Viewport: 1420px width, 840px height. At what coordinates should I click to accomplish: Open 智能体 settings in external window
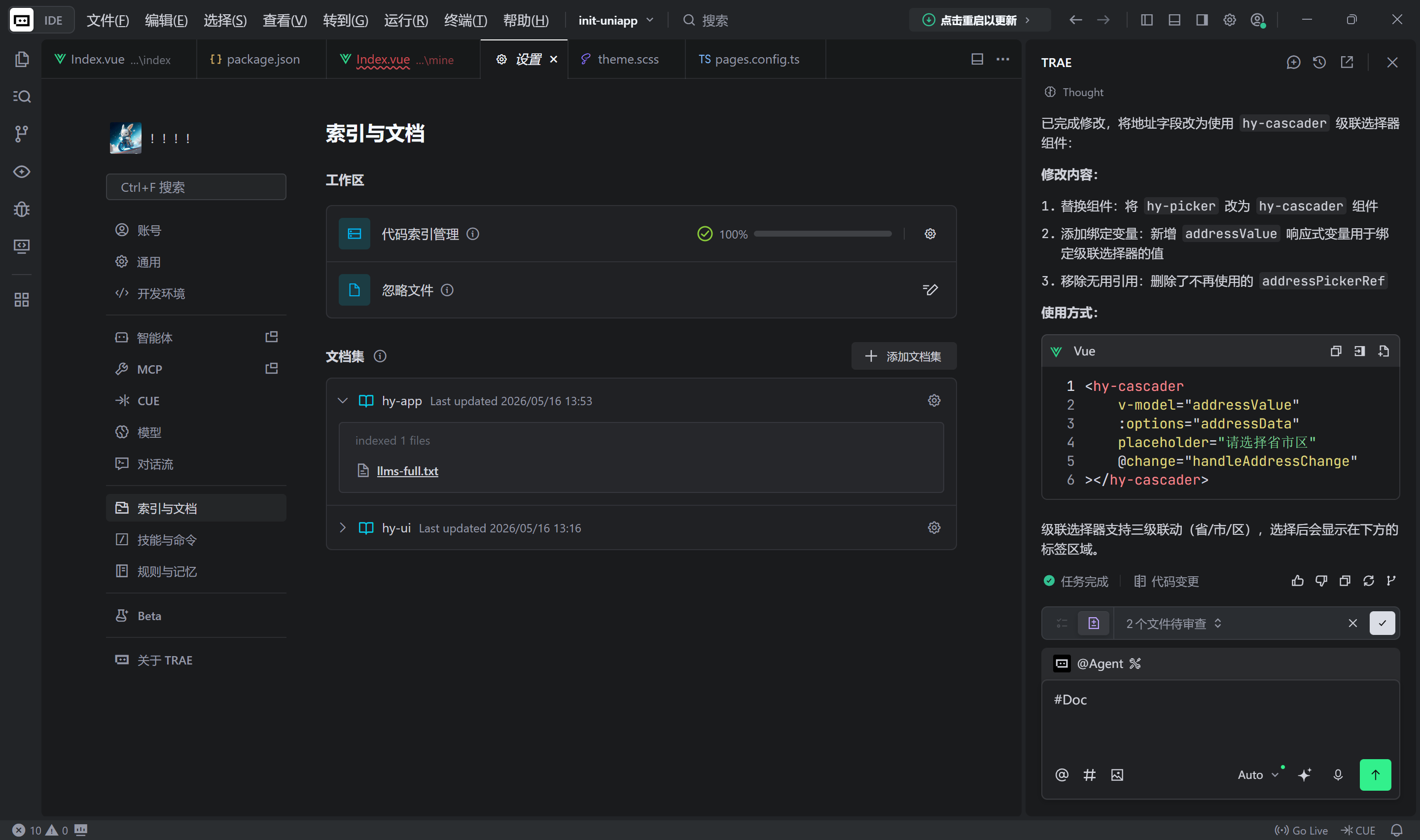click(272, 337)
